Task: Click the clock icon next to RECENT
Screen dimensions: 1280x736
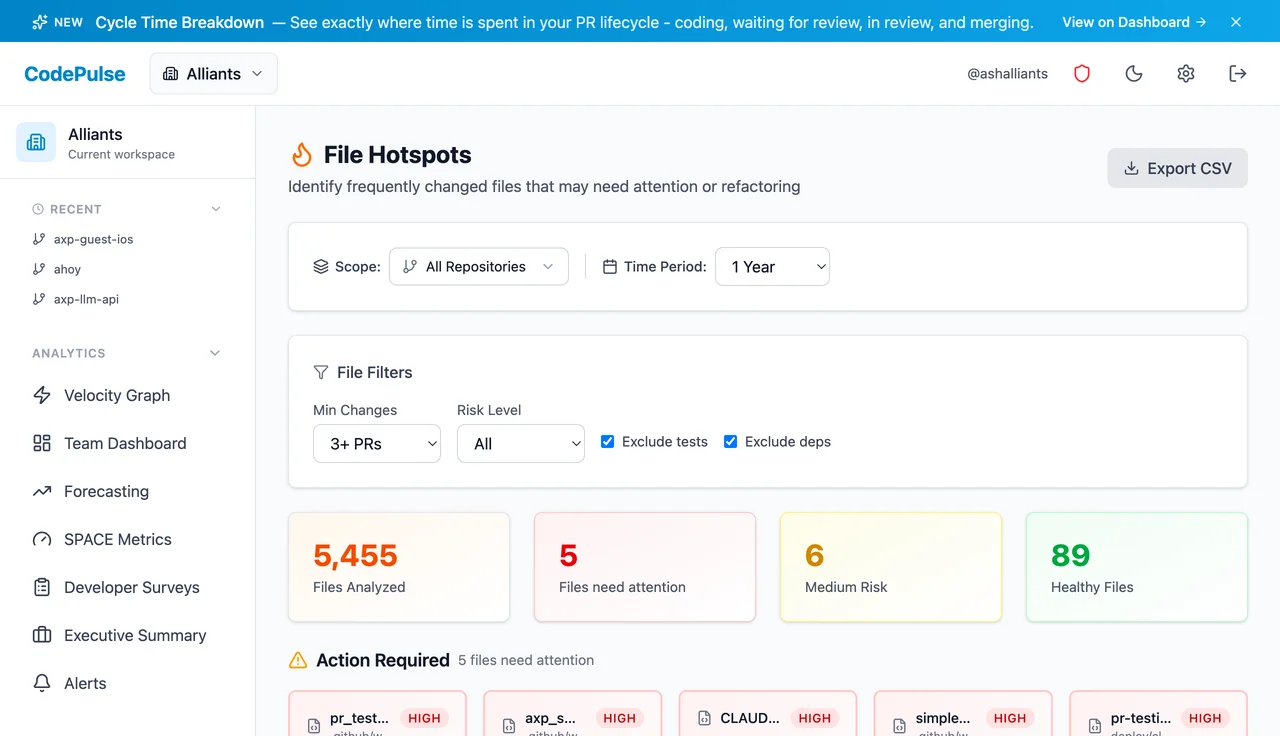Action: [x=38, y=209]
